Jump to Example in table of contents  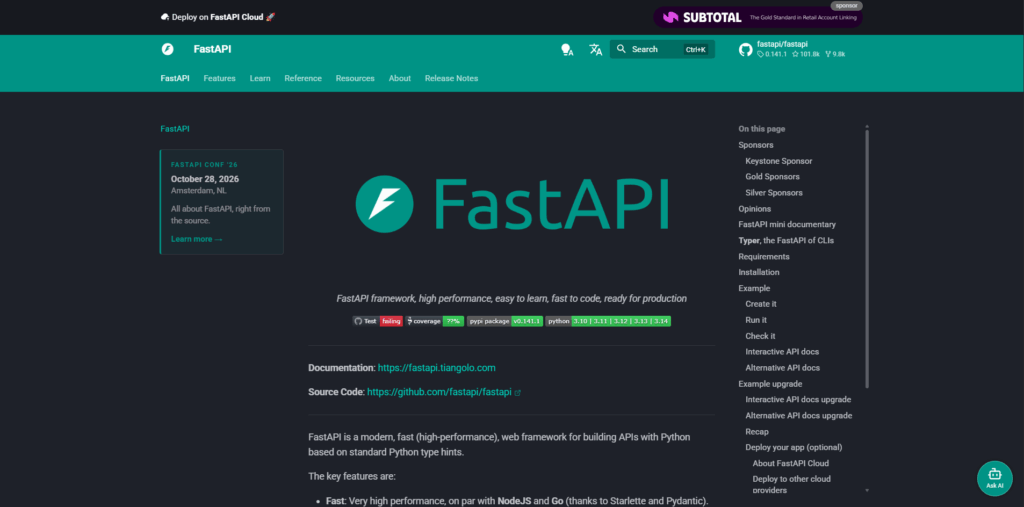click(754, 288)
